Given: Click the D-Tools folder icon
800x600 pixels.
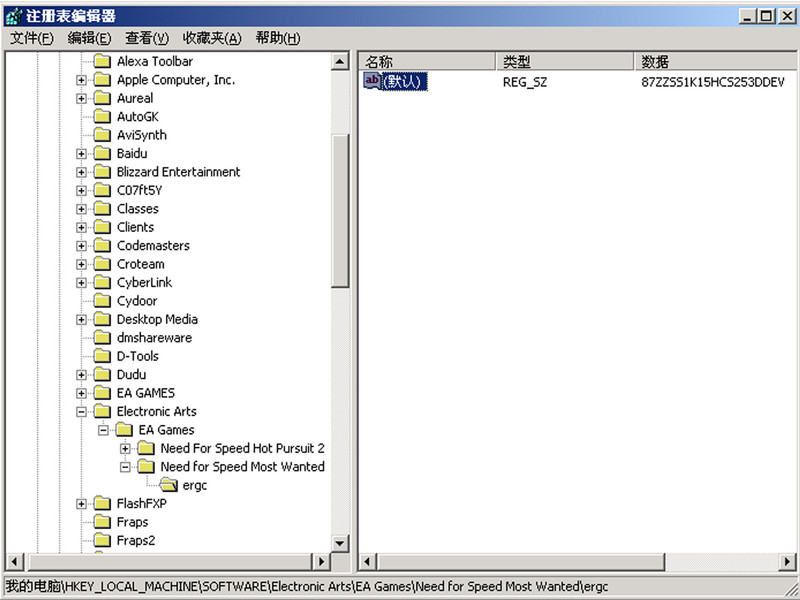Looking at the screenshot, I should tap(103, 356).
